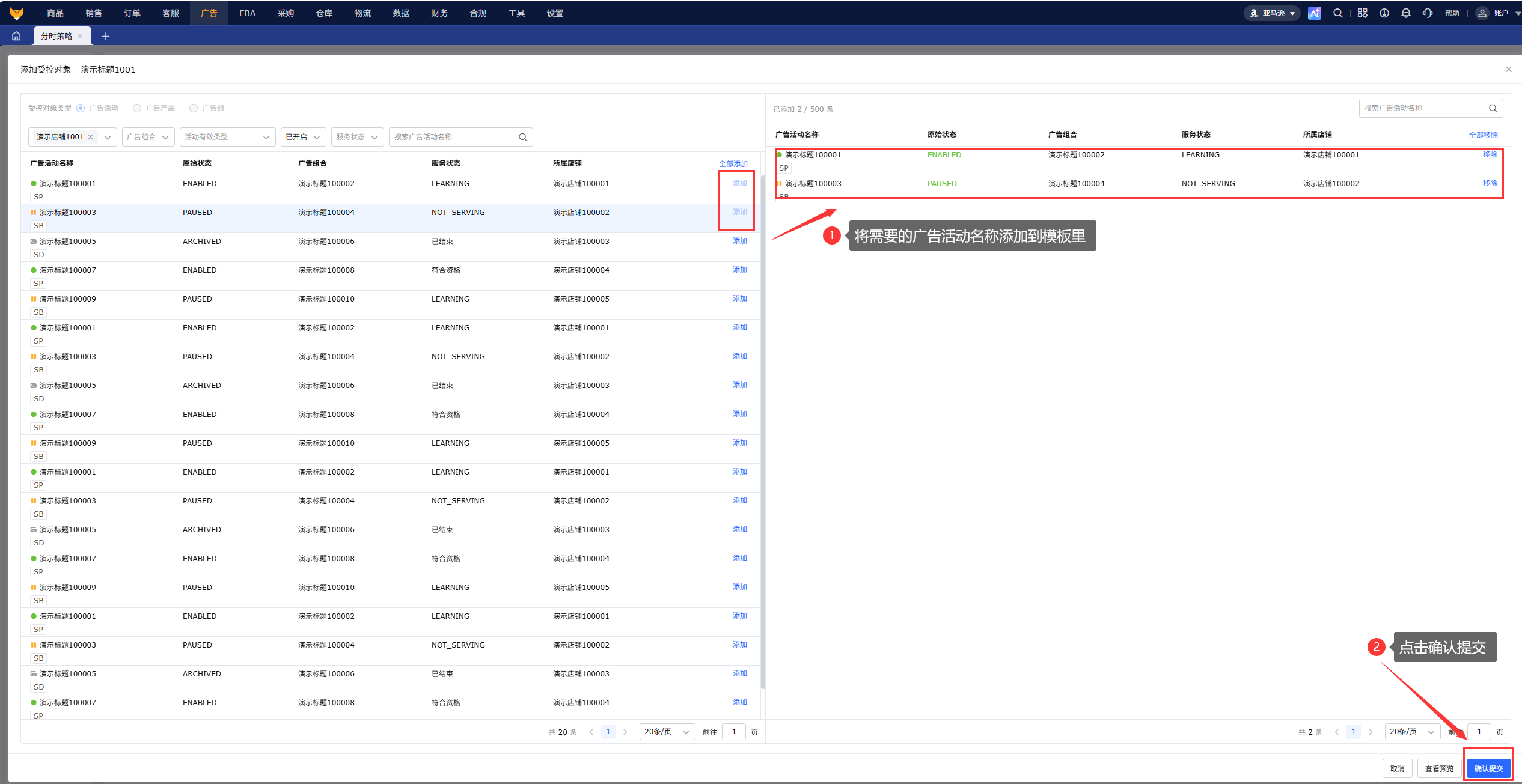Image resolution: width=1522 pixels, height=784 pixels.
Task: Open the apps grid icon
Action: click(x=1362, y=13)
